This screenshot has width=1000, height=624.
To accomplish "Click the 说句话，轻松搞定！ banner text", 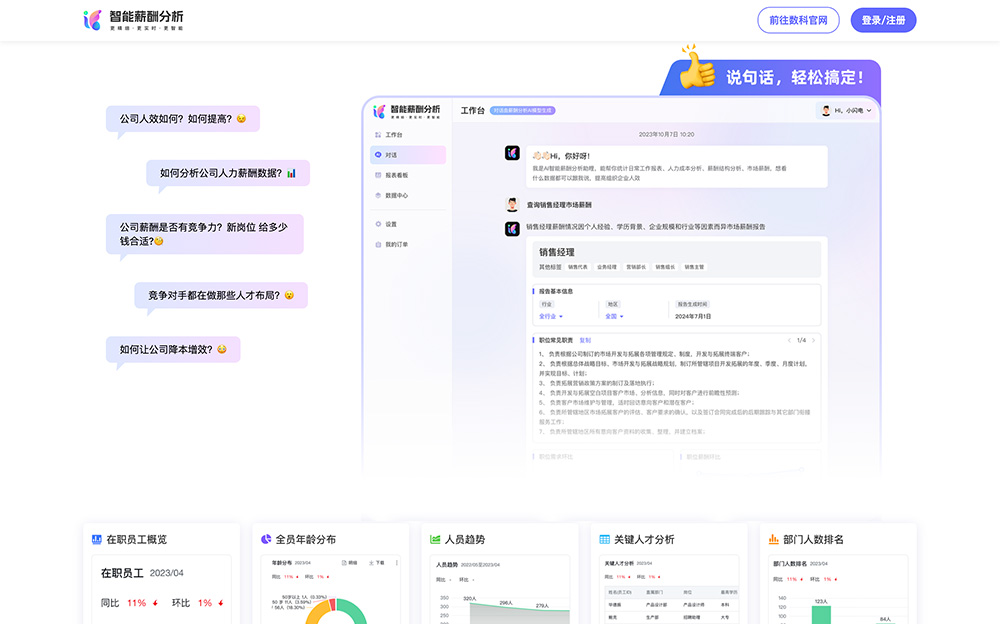I will (795, 78).
